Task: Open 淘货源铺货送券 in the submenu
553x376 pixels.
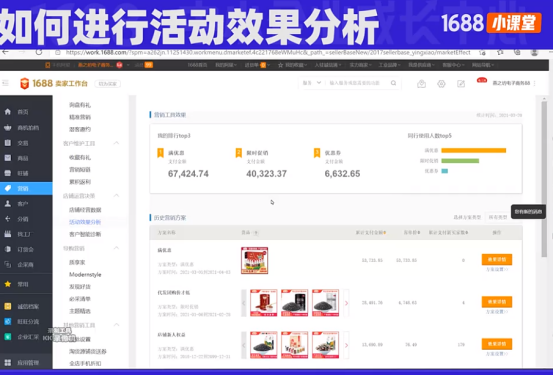Action: 88,351
